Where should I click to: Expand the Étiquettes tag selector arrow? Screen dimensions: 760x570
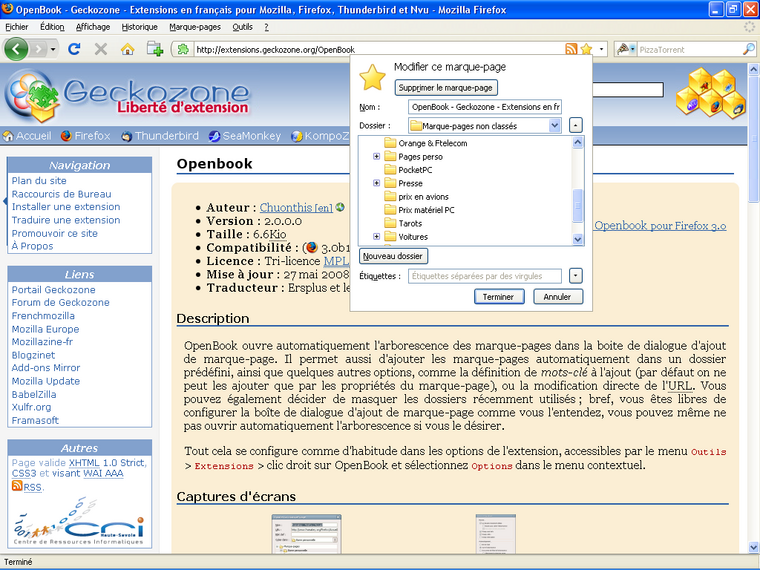[575, 276]
